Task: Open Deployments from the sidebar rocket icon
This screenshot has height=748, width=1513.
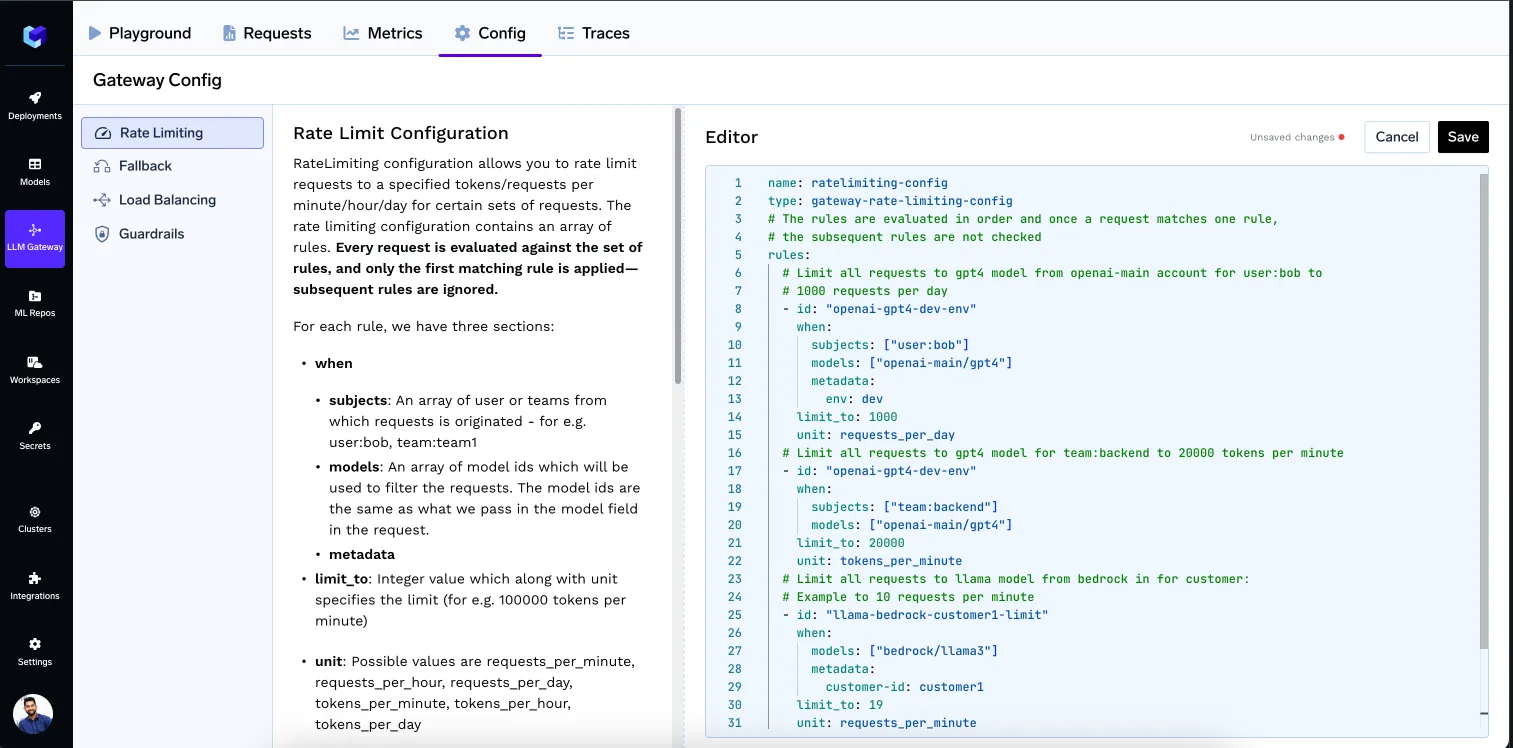Action: 35,106
